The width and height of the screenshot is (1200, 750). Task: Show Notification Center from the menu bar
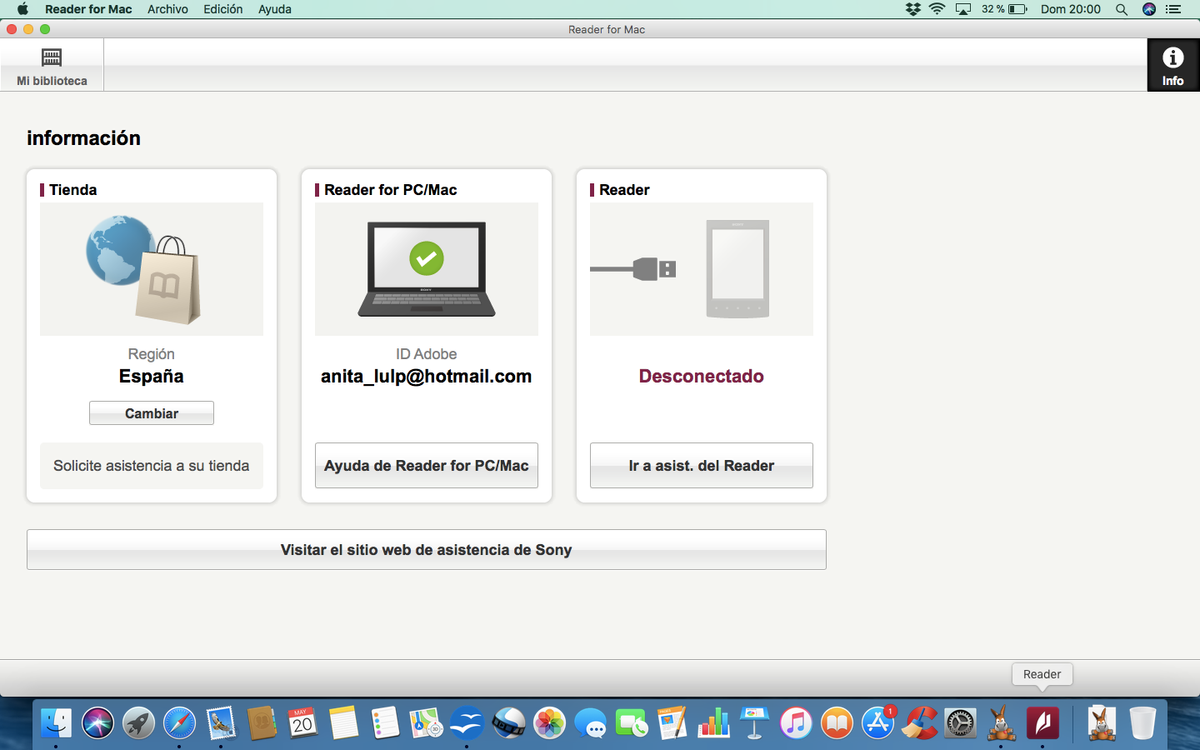pyautogui.click(x=1174, y=9)
